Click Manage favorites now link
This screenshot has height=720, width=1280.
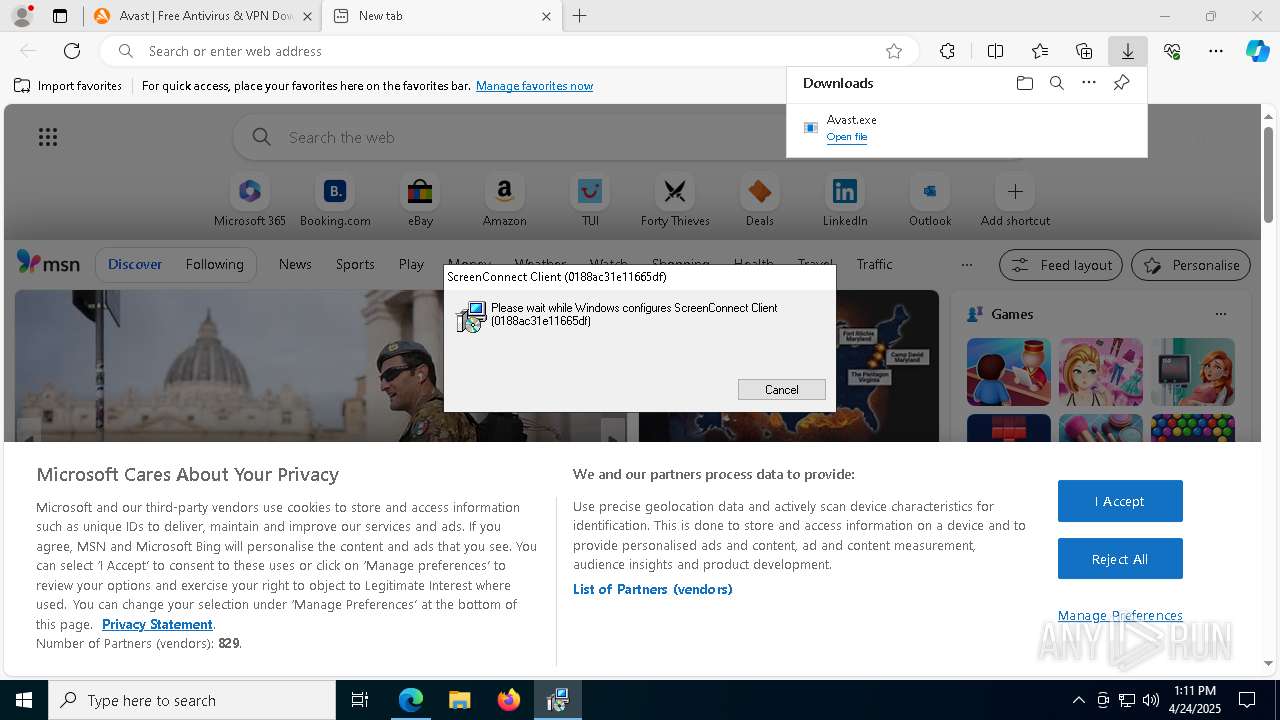click(x=534, y=86)
